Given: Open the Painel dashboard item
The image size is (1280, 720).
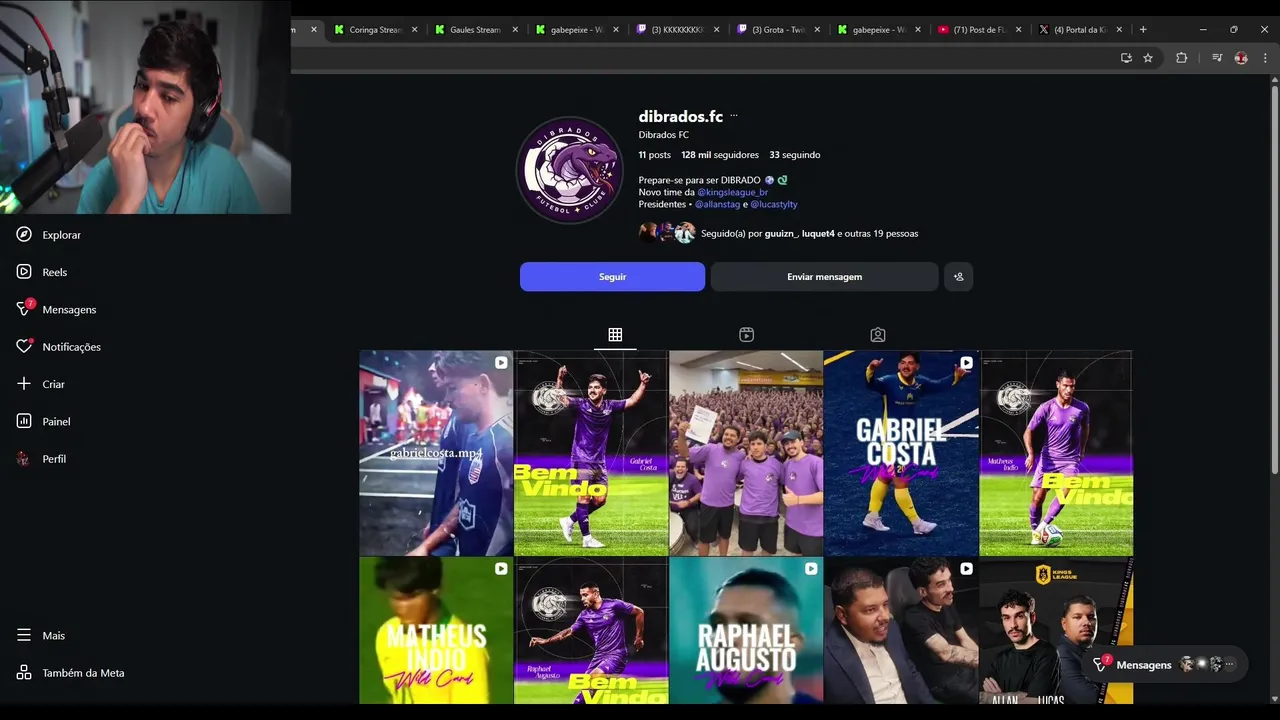Looking at the screenshot, I should 43,421.
